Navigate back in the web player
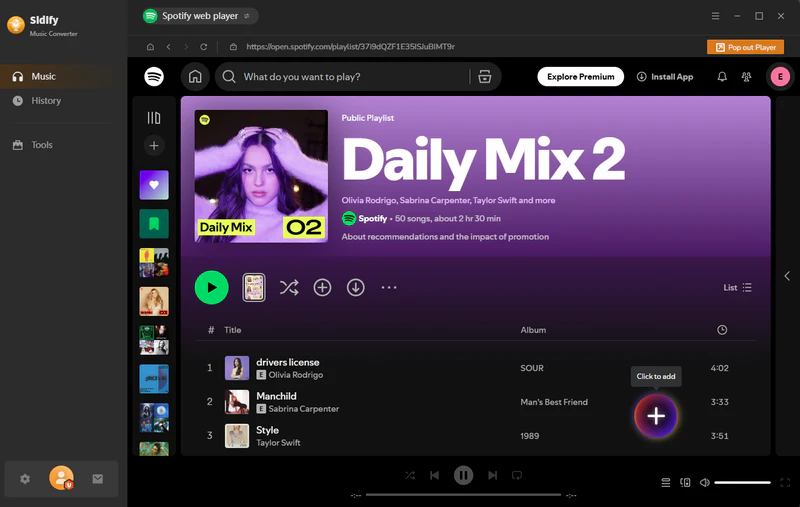Image resolution: width=800 pixels, height=507 pixels. (168, 47)
